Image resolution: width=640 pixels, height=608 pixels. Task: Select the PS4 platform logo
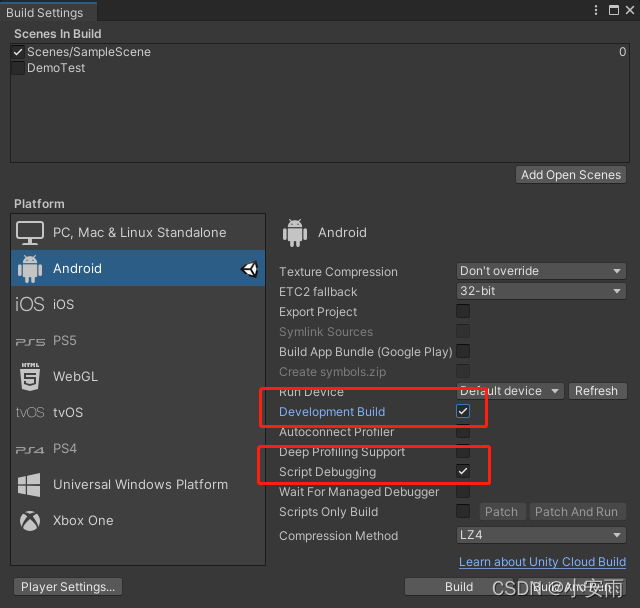30,450
